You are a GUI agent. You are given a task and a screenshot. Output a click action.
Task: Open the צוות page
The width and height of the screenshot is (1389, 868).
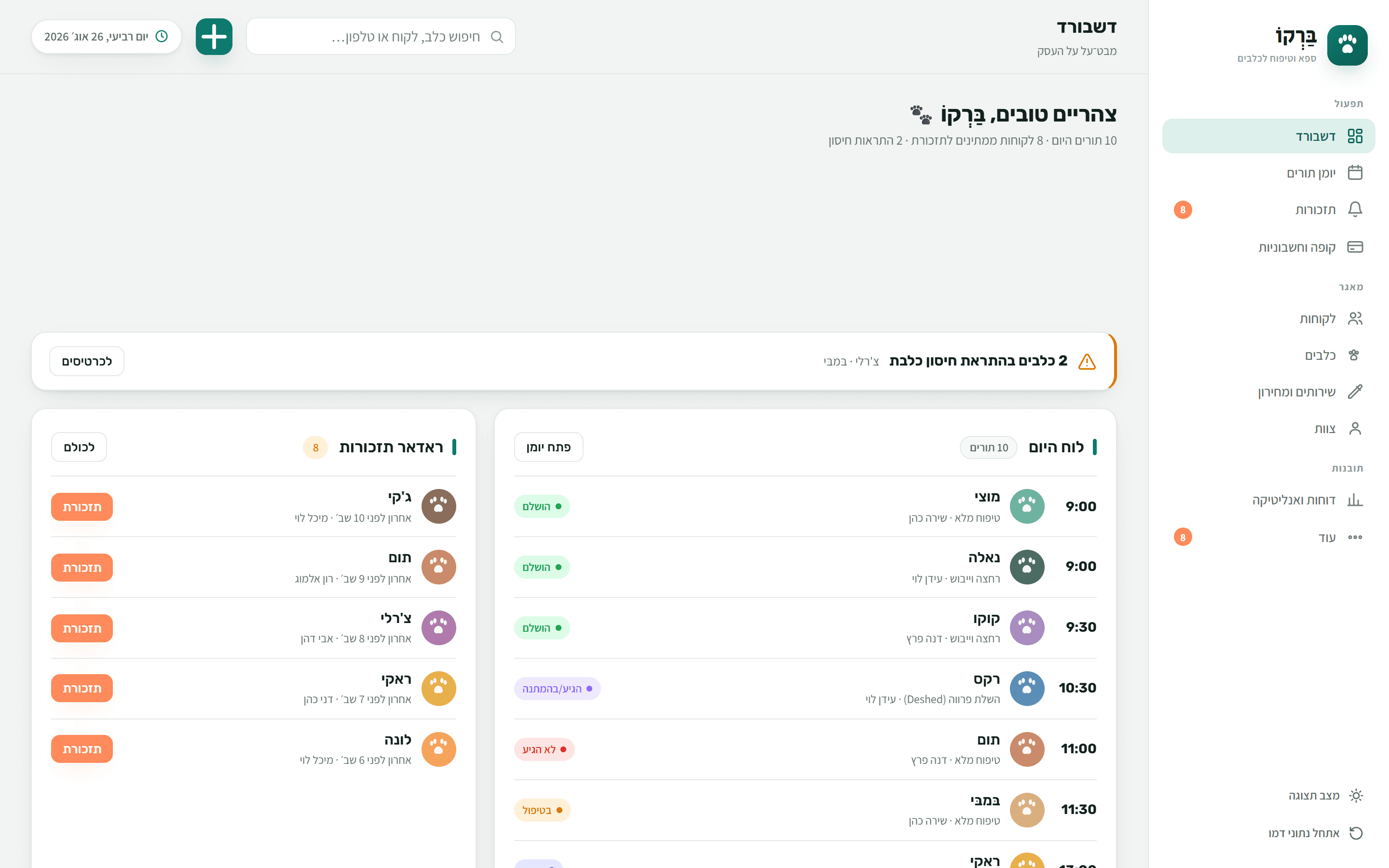click(1268, 429)
